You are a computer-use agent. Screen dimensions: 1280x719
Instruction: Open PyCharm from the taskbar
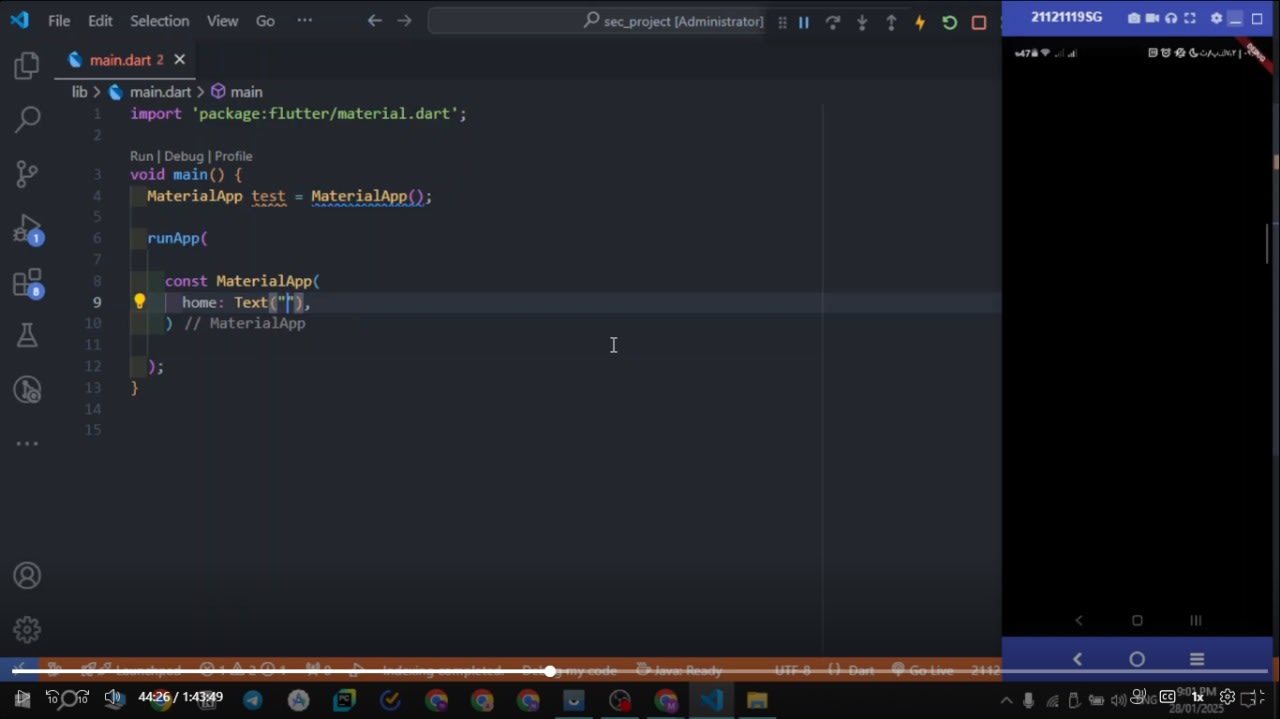click(344, 701)
